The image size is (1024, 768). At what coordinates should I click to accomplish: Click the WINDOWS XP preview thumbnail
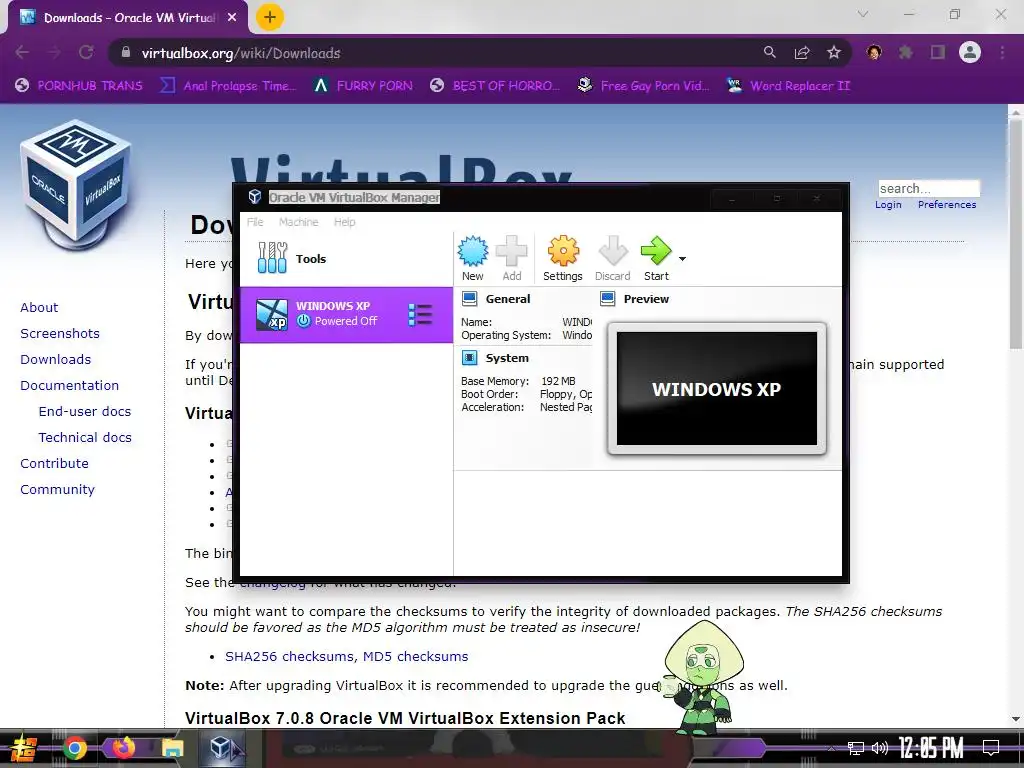pos(717,389)
